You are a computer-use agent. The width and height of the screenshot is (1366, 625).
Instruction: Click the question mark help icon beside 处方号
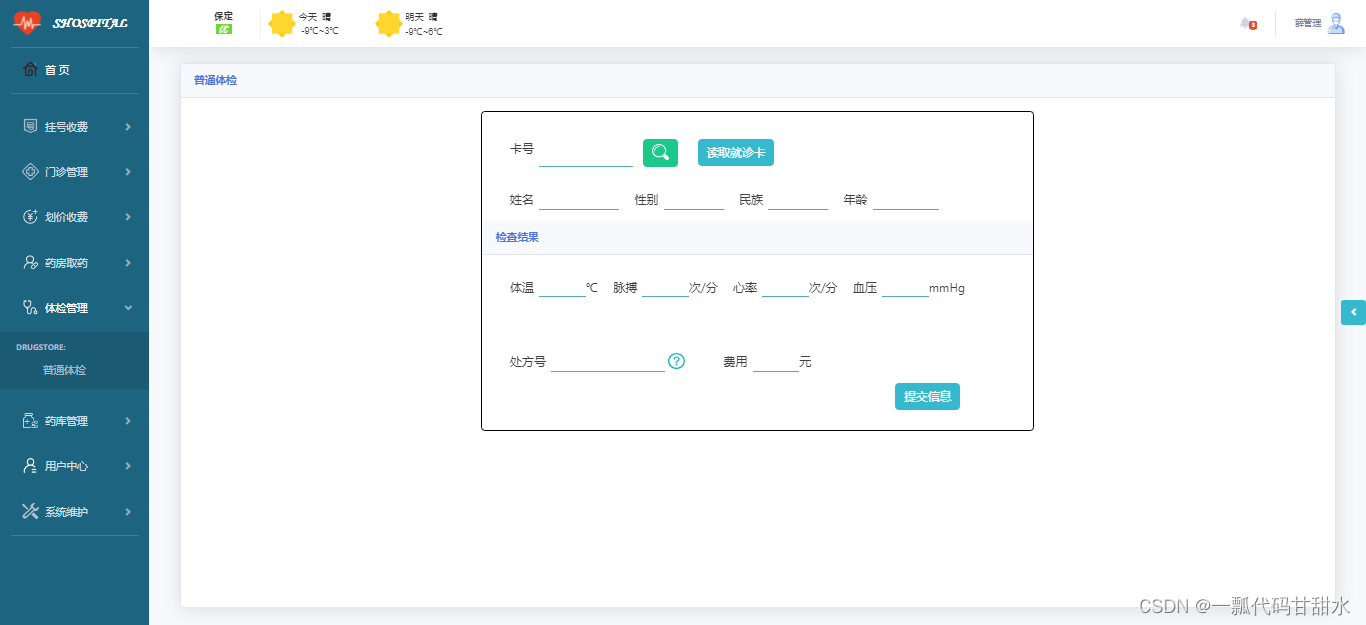tap(676, 361)
